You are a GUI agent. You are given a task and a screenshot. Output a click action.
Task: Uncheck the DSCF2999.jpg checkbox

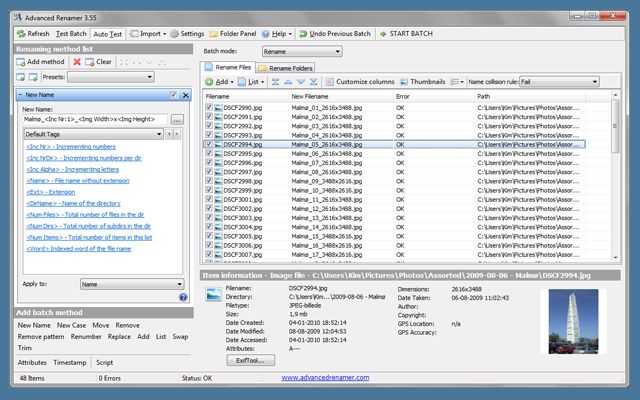[209, 190]
